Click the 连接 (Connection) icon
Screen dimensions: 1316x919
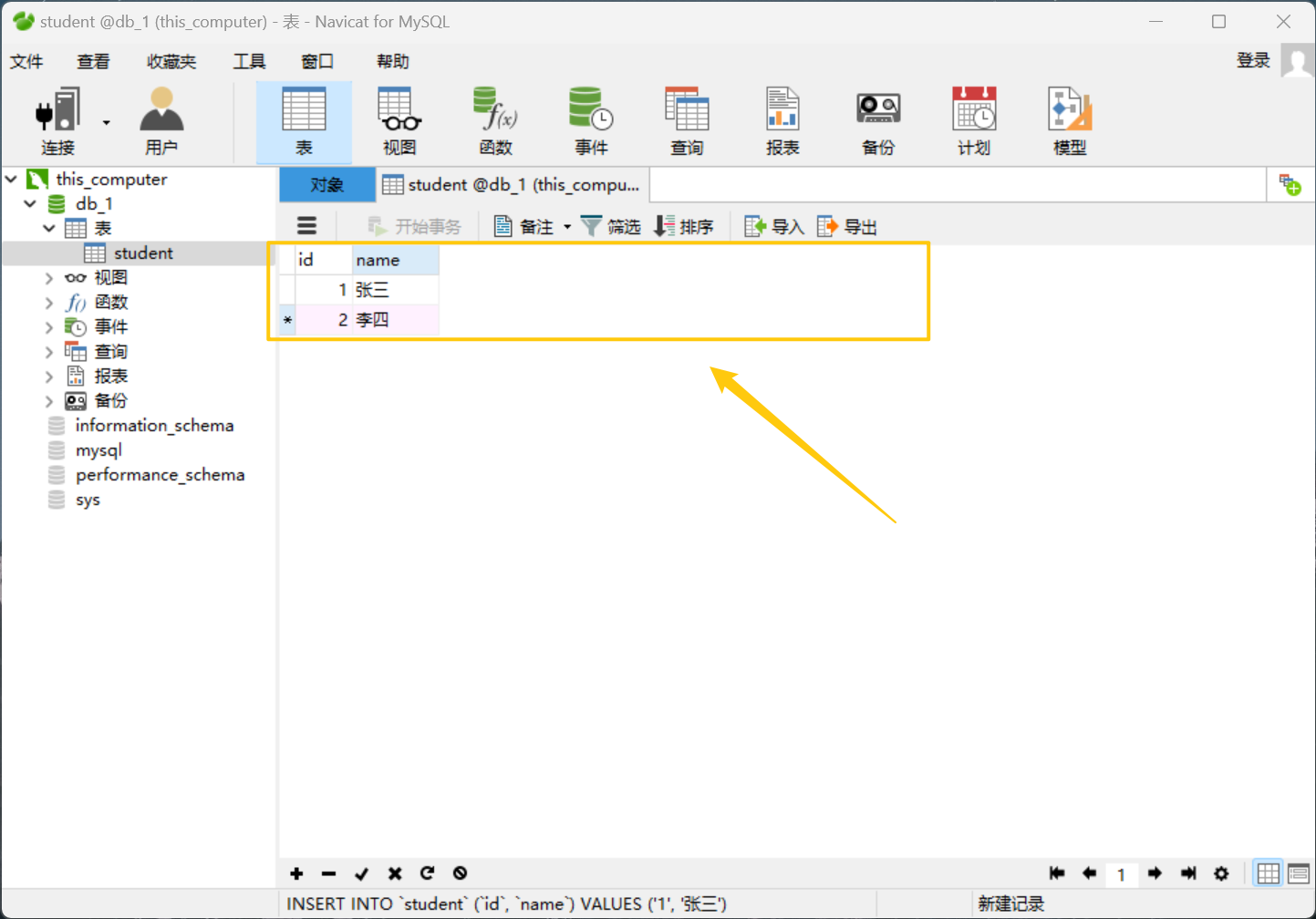click(57, 119)
